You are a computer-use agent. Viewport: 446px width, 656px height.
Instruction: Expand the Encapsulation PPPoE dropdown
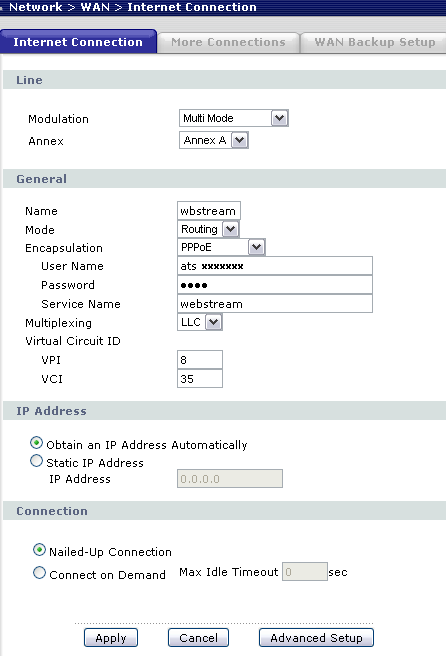[221, 247]
